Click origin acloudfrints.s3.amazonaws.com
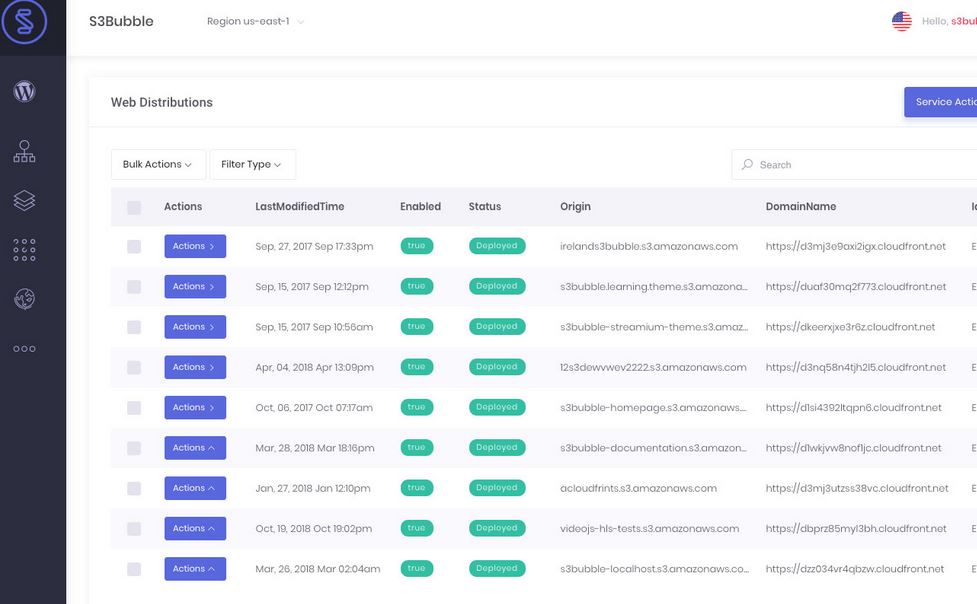Viewport: 977px width, 604px height. (x=638, y=488)
